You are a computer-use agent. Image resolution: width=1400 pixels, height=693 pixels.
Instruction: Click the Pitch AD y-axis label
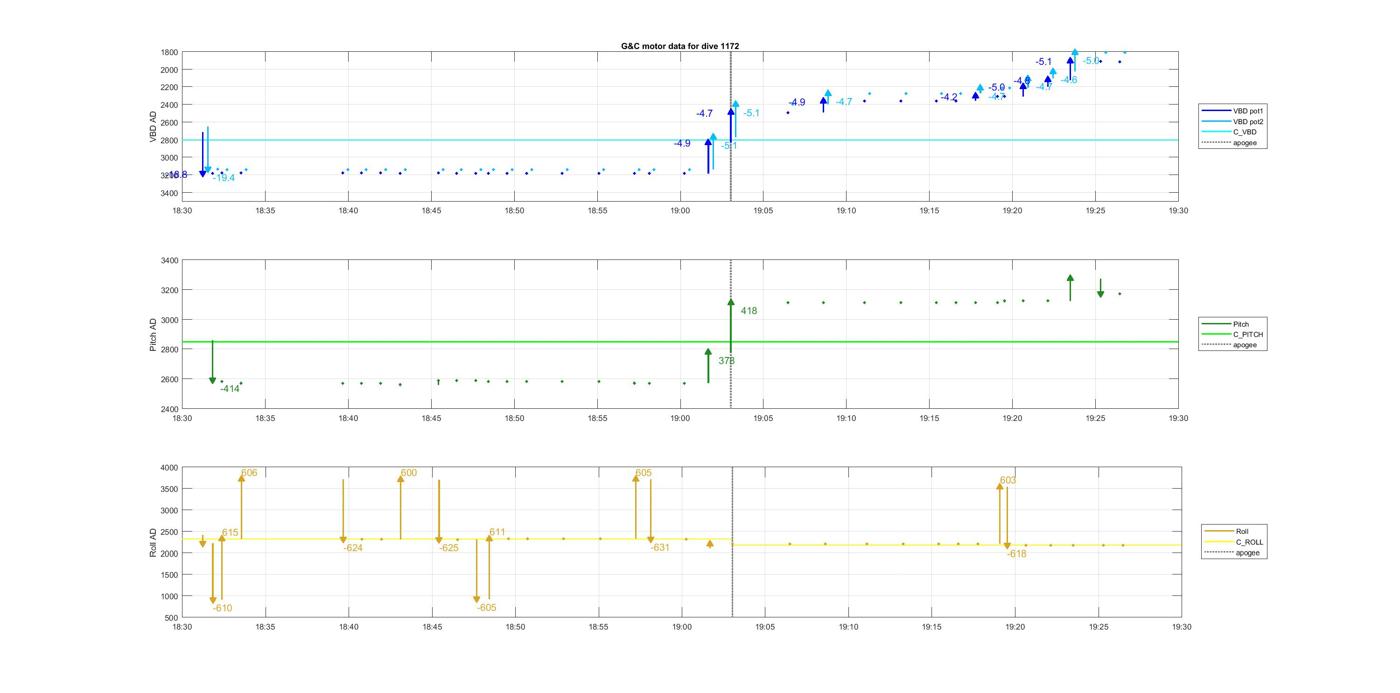coord(154,335)
